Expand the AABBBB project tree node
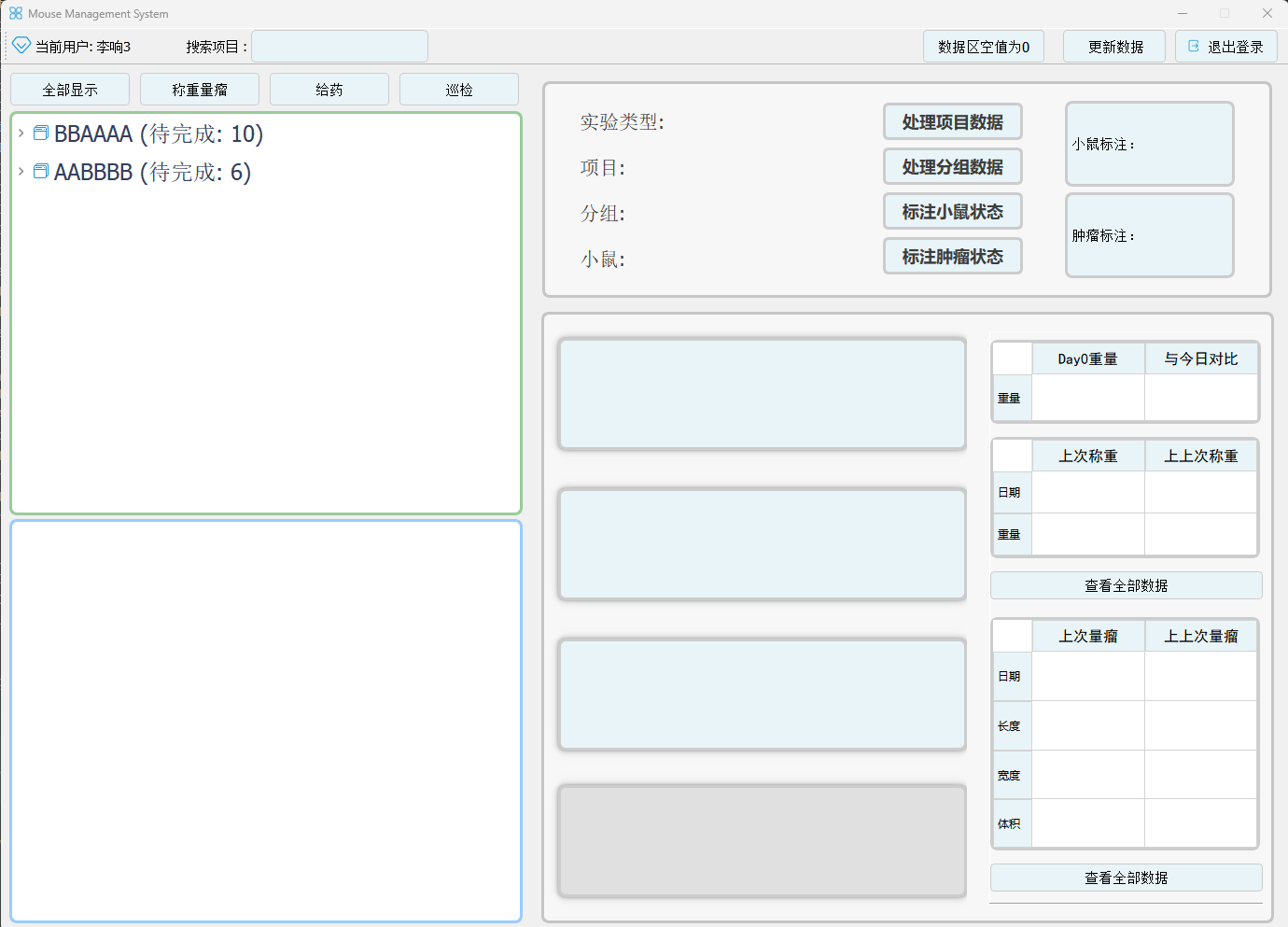 coord(21,172)
